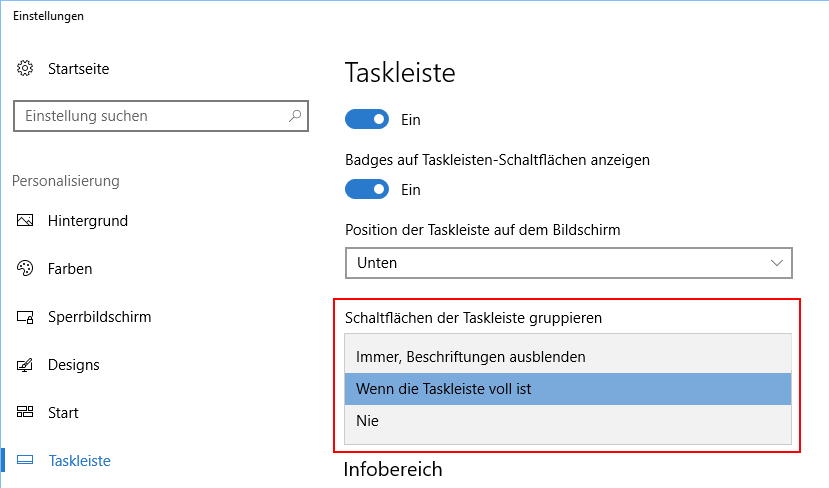Open the Designs settings page
Image resolution: width=829 pixels, height=488 pixels.
73,365
